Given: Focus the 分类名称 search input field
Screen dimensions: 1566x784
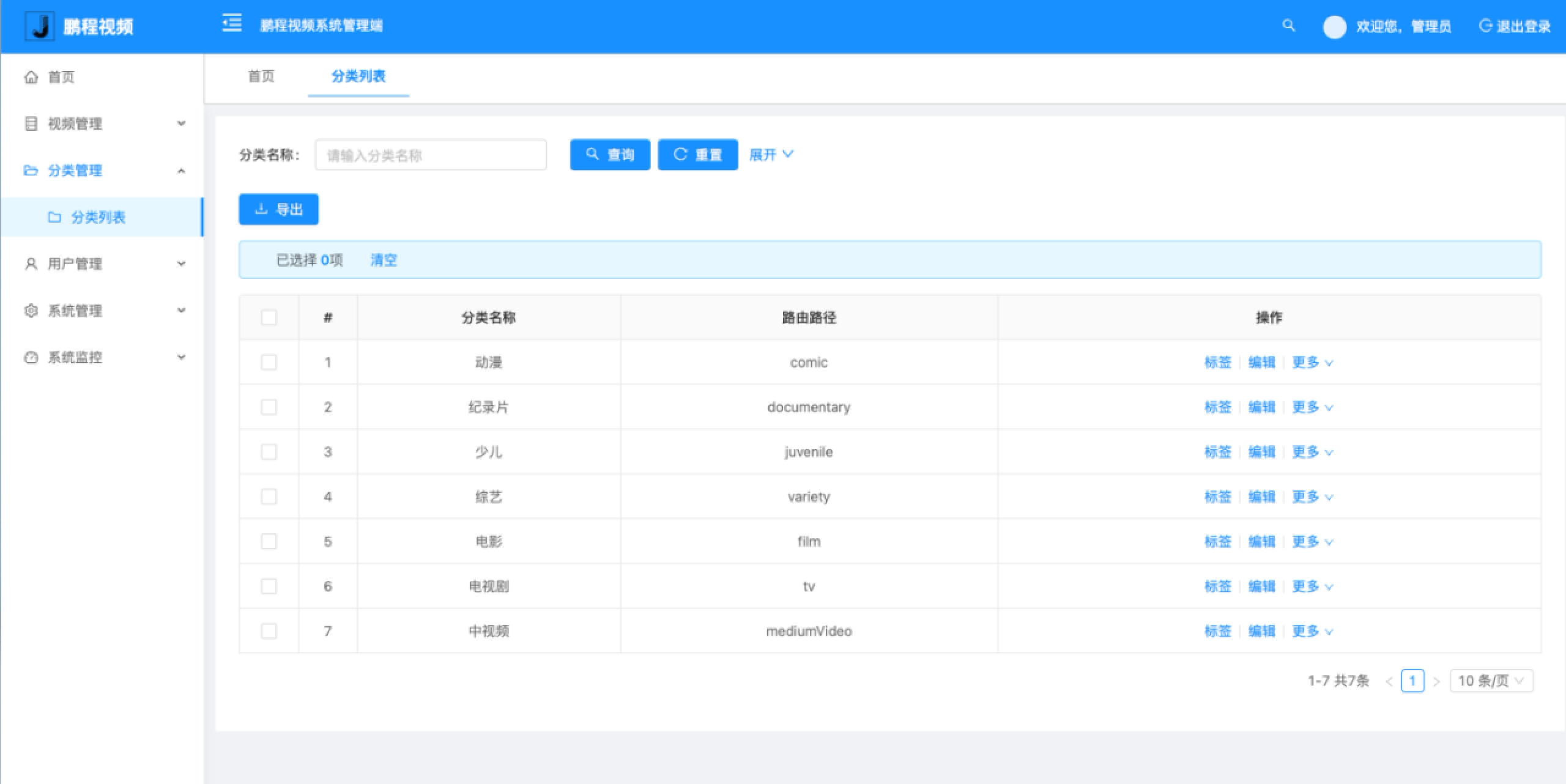Looking at the screenshot, I should 431,155.
